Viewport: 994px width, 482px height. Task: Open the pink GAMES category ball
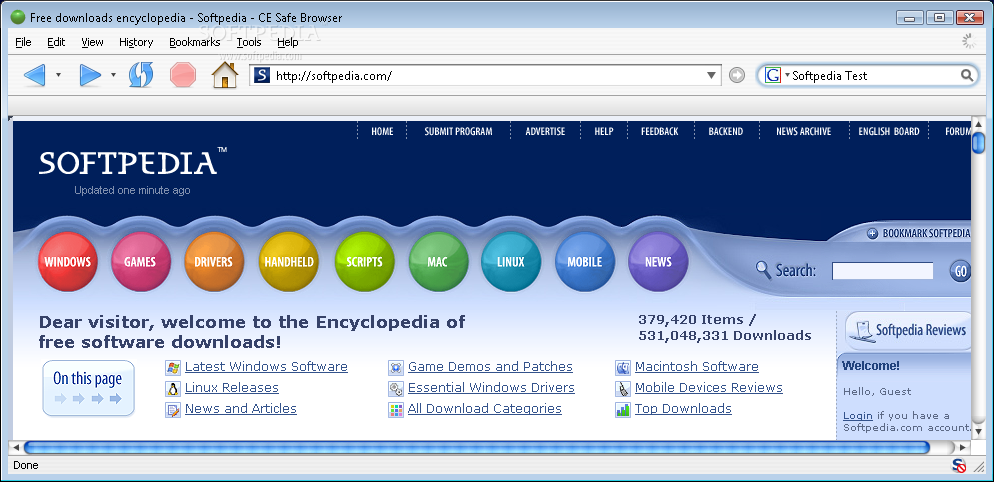141,261
